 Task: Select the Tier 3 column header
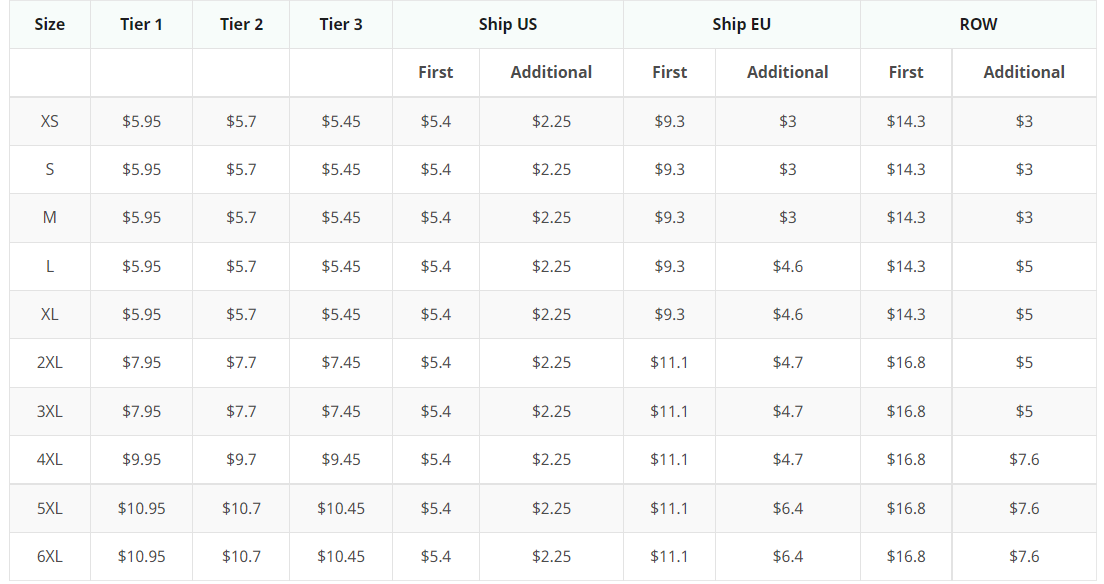341,24
